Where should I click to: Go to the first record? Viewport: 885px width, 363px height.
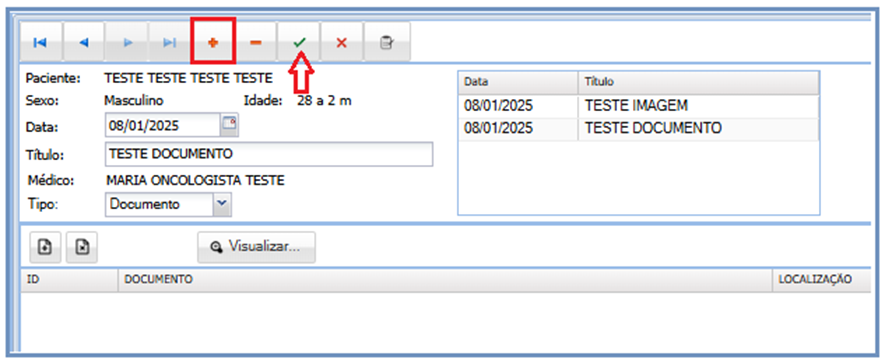[x=41, y=42]
